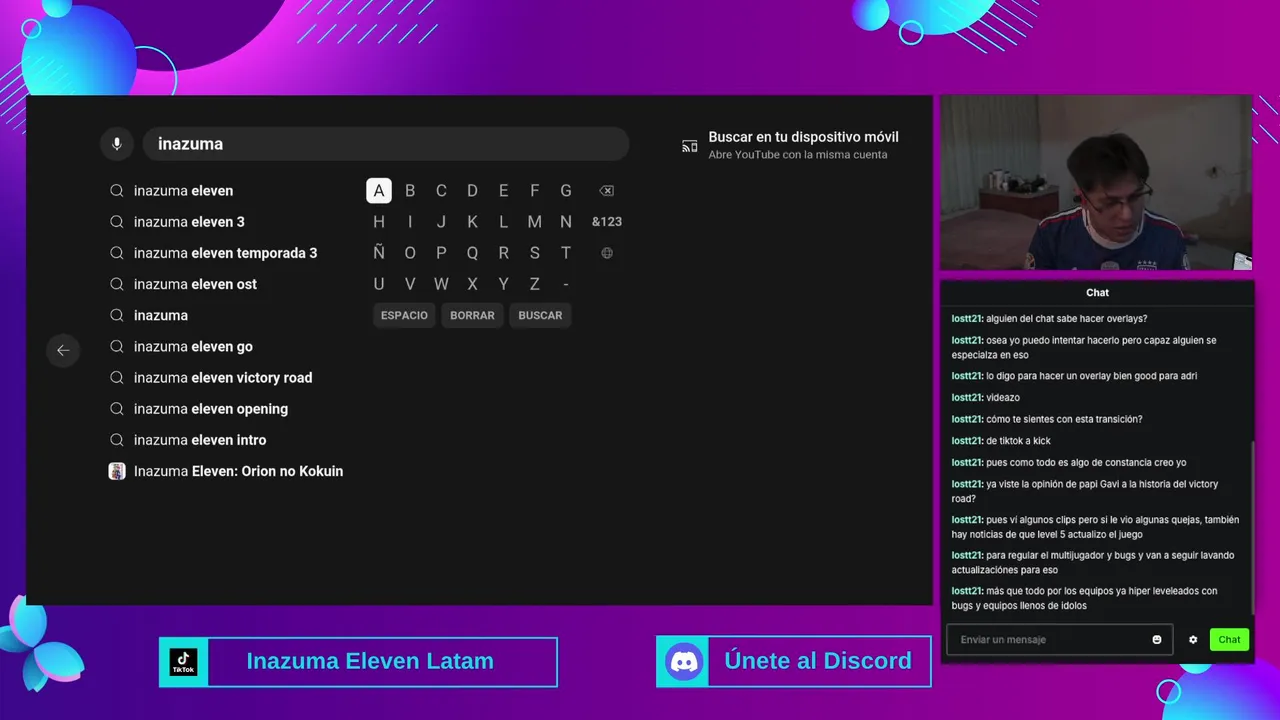This screenshot has height=720, width=1280.
Task: Click the highlighted letter A key
Action: (379, 191)
